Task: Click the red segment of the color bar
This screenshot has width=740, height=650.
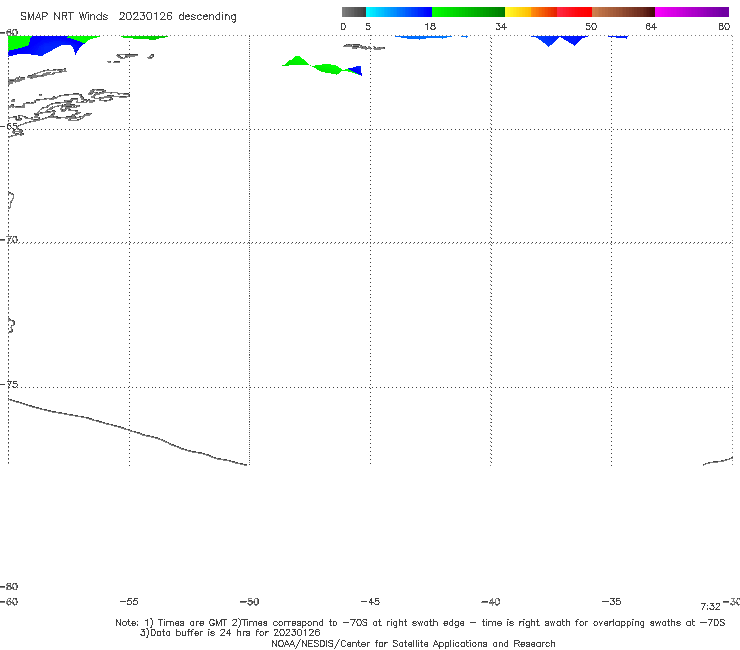Action: tap(574, 12)
